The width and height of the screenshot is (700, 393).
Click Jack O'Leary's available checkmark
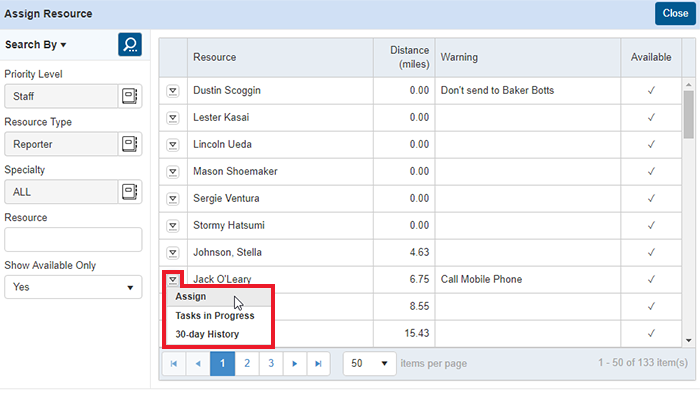pos(651,280)
